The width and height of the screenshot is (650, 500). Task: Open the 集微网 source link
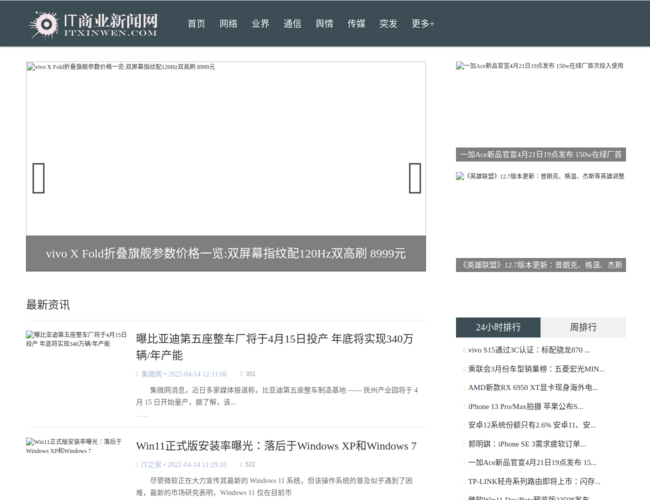(151, 374)
